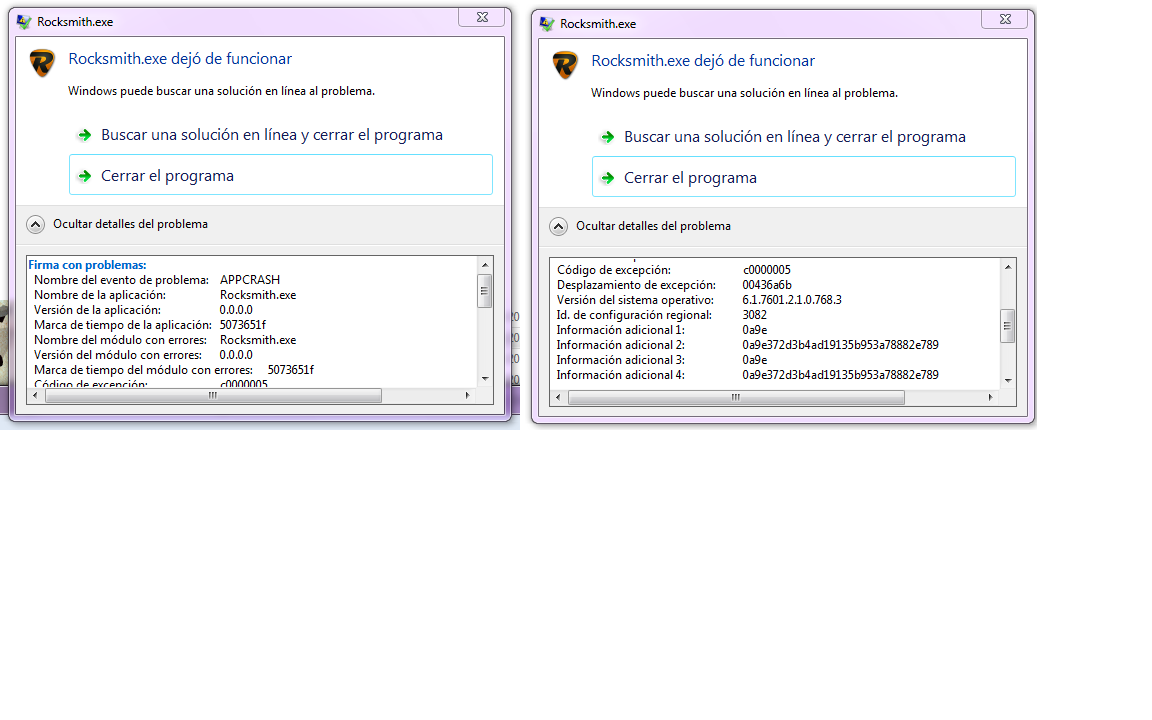Screen dimensions: 1152x720
Task: Close the right Rocksmith.exe dialog window
Action: (1005, 20)
